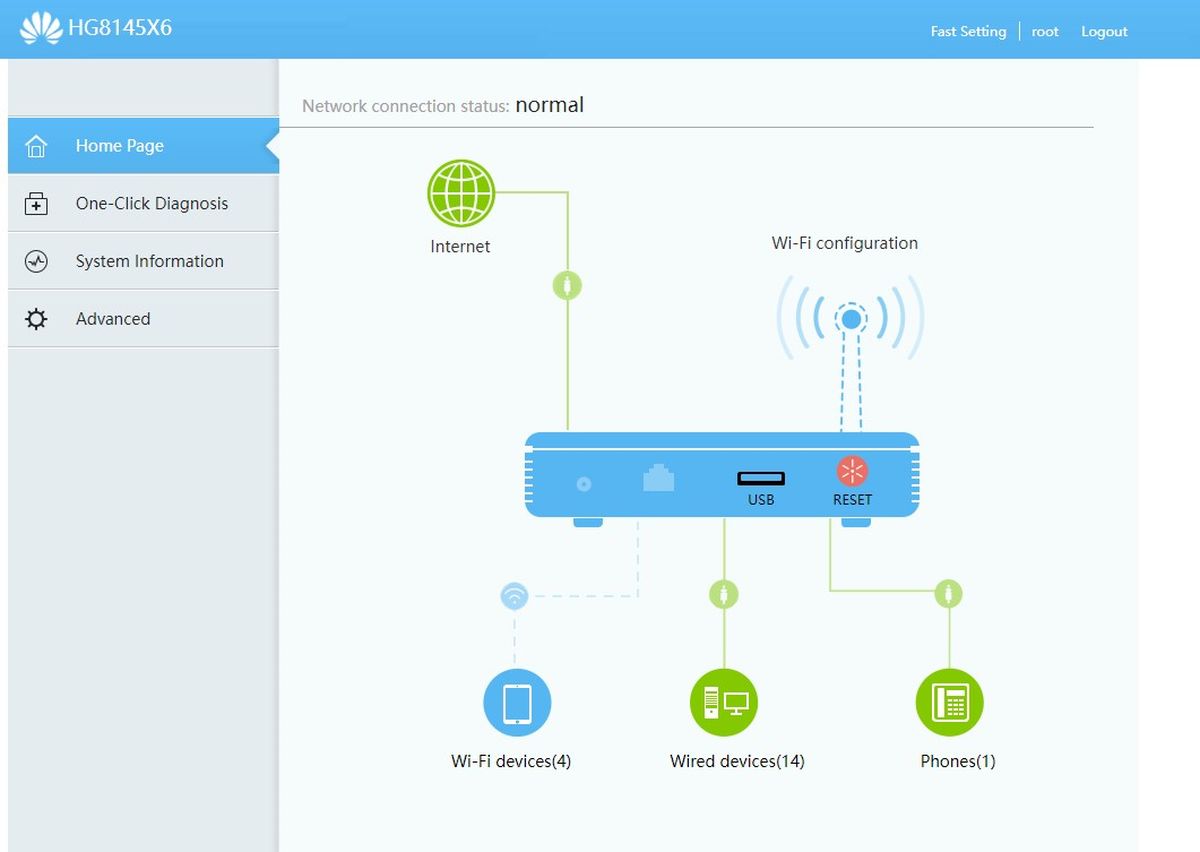Viewport: 1200px width, 852px height.
Task: Click the Ethernet port icon on router
Action: pyautogui.click(x=658, y=479)
